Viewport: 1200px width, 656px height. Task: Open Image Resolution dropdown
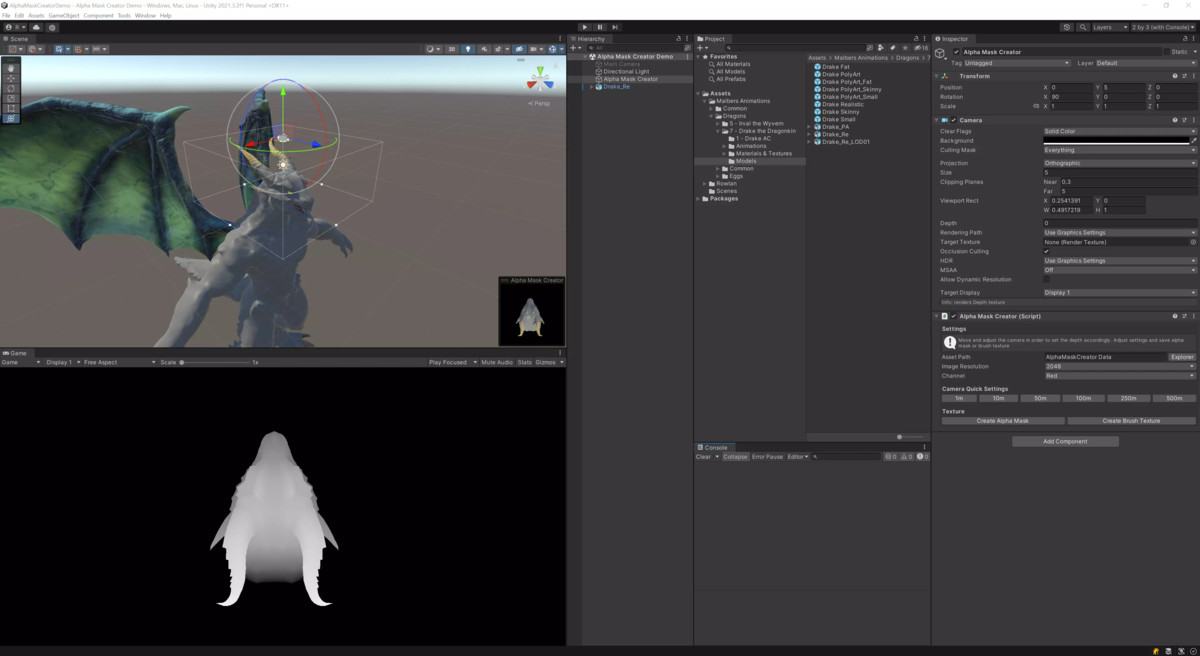point(1119,366)
